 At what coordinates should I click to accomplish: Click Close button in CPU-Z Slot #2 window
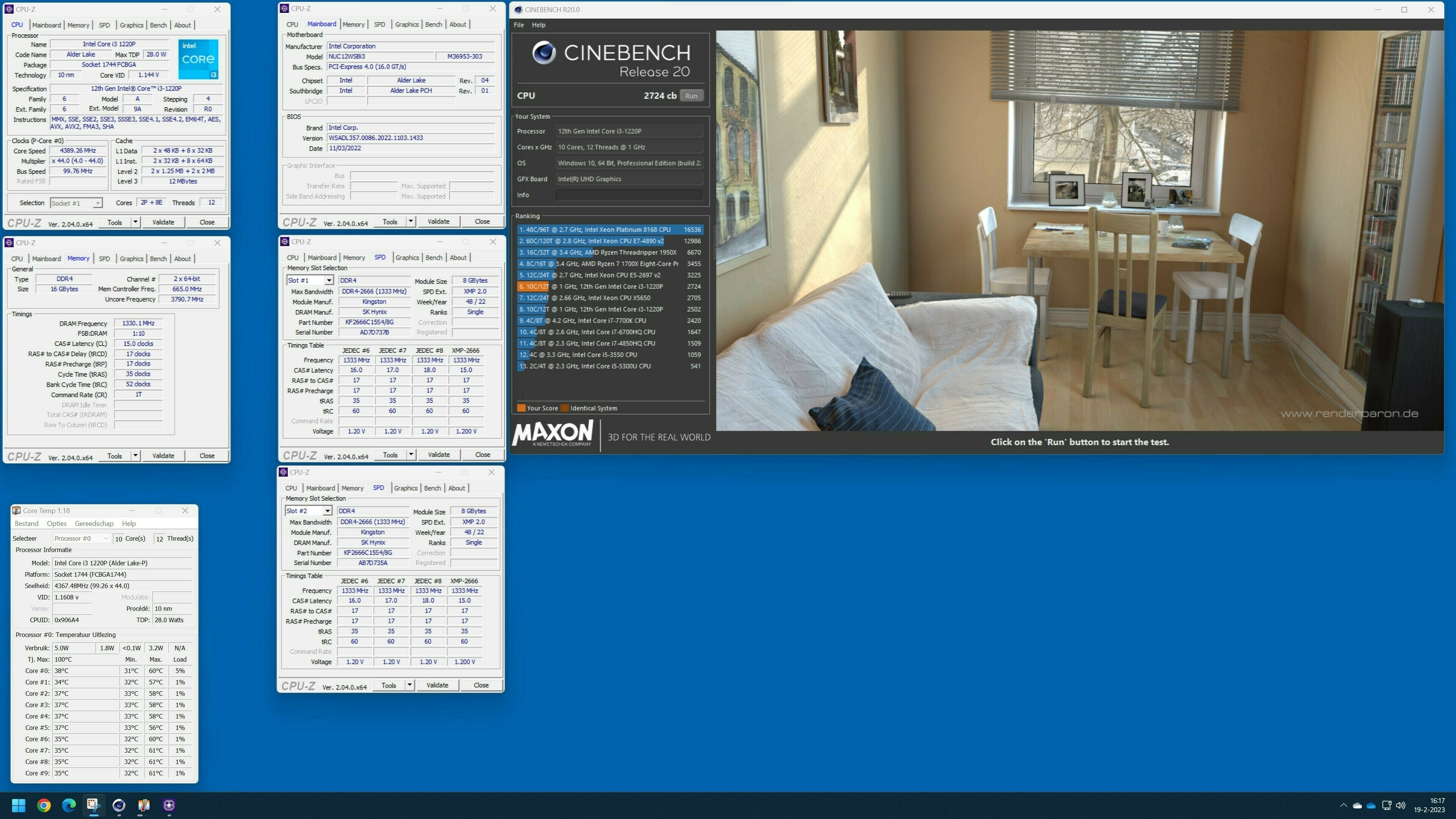pyautogui.click(x=481, y=685)
